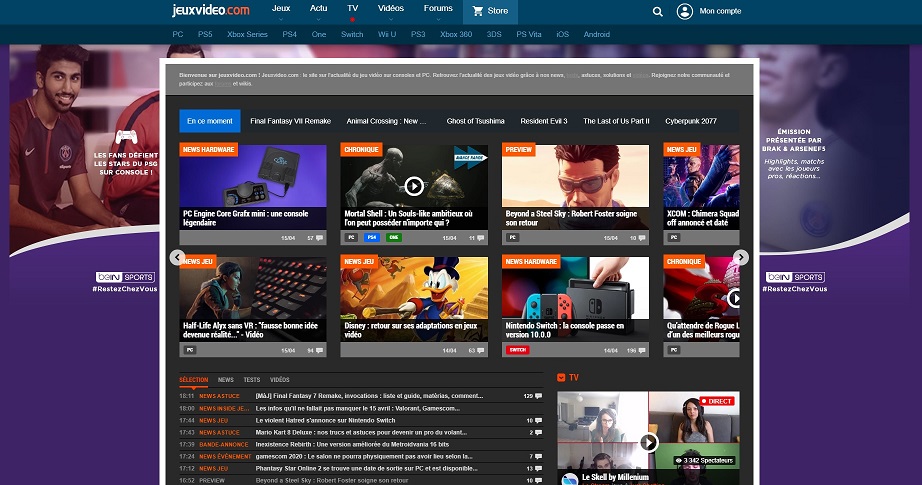
Task: Switch to the NEWS tab
Action: pyautogui.click(x=226, y=380)
